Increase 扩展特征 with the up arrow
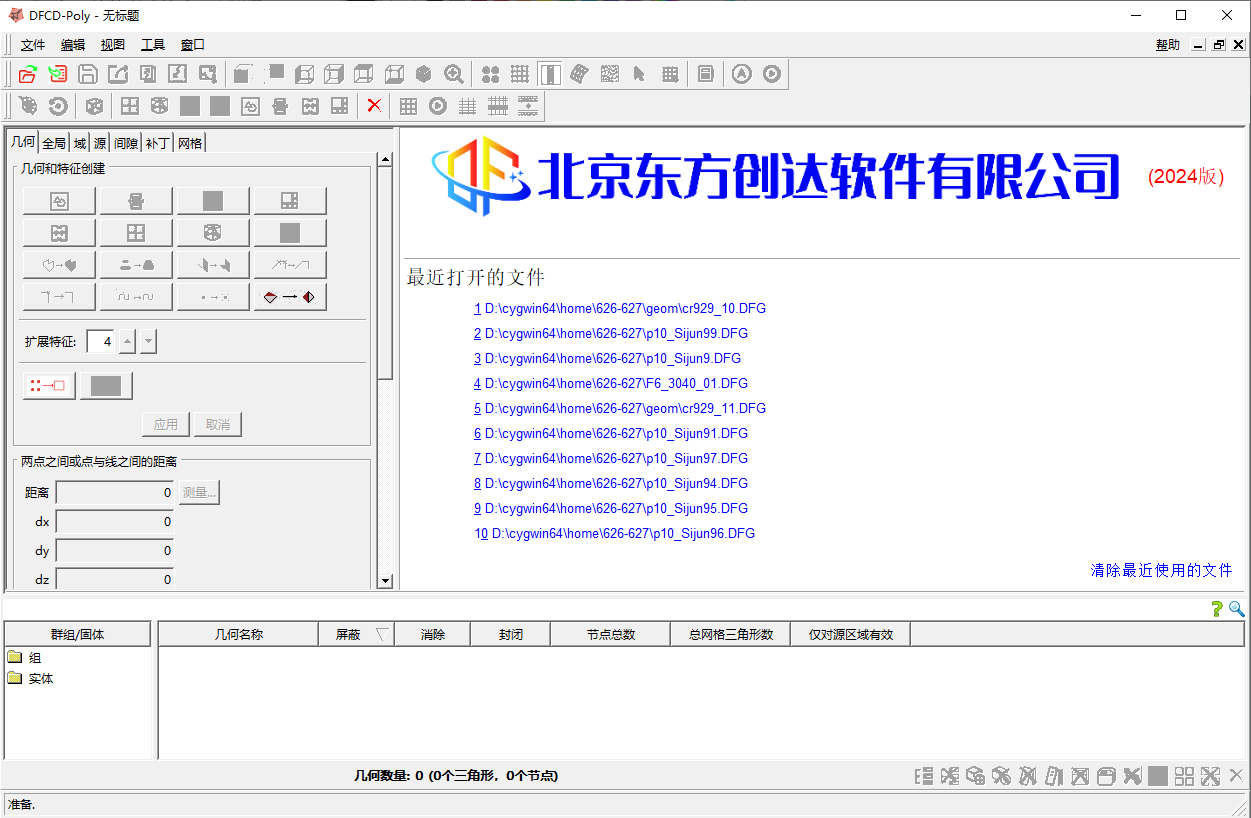This screenshot has height=818, width=1251. tap(127, 342)
